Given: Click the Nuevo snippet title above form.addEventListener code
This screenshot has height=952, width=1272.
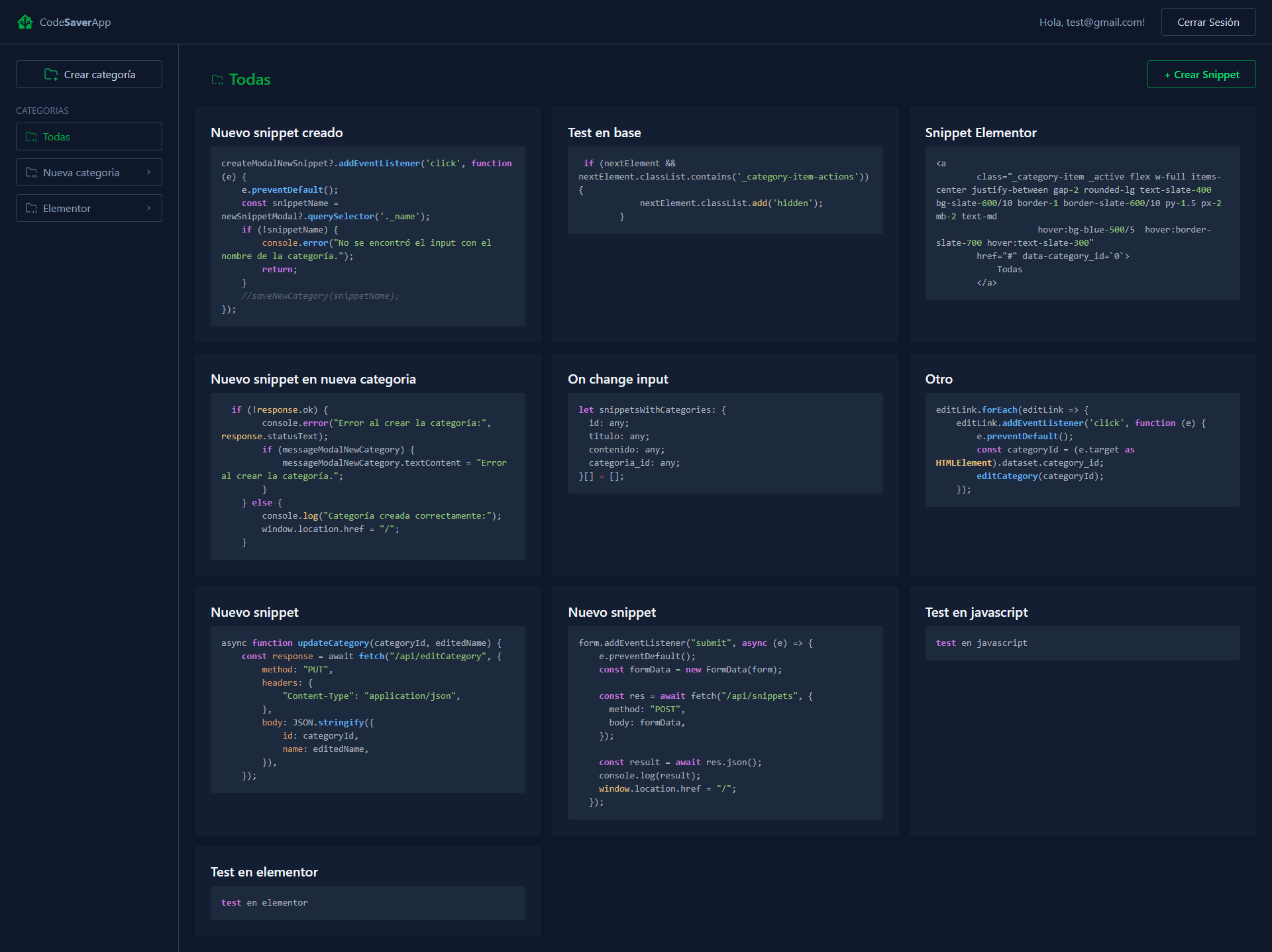Looking at the screenshot, I should click(612, 612).
